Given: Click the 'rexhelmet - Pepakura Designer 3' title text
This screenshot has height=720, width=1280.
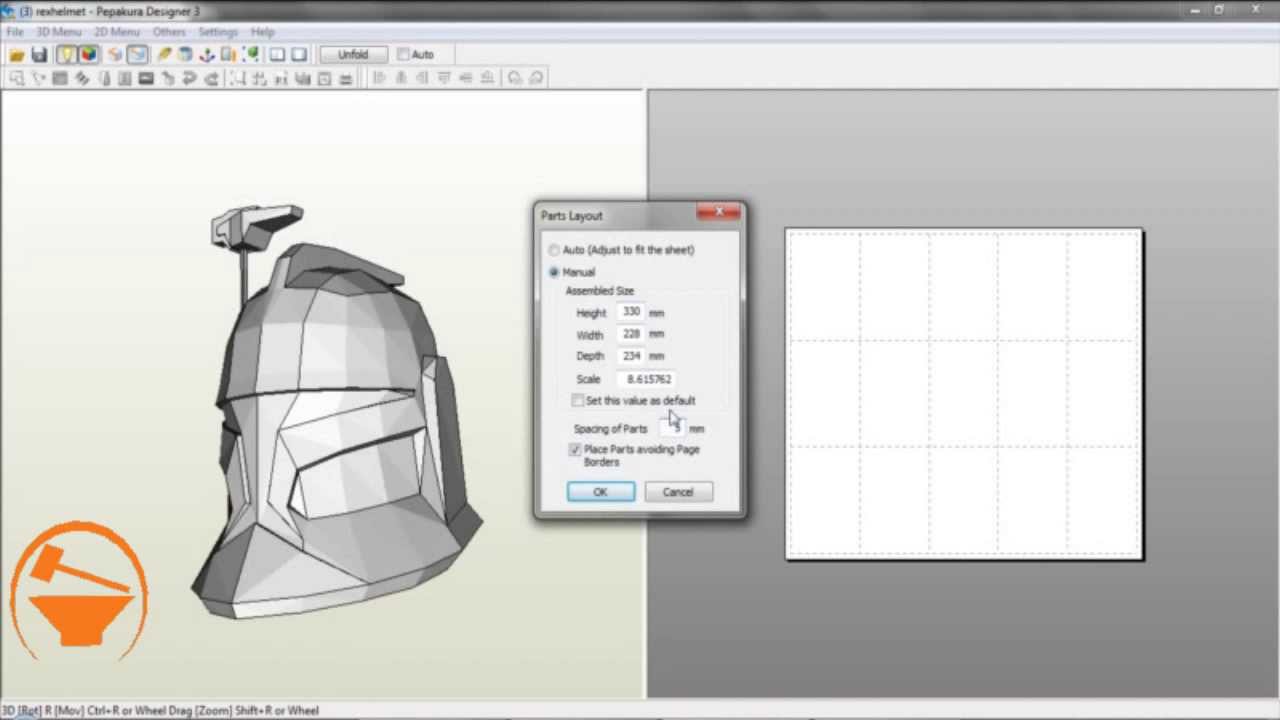Looking at the screenshot, I should tap(118, 11).
